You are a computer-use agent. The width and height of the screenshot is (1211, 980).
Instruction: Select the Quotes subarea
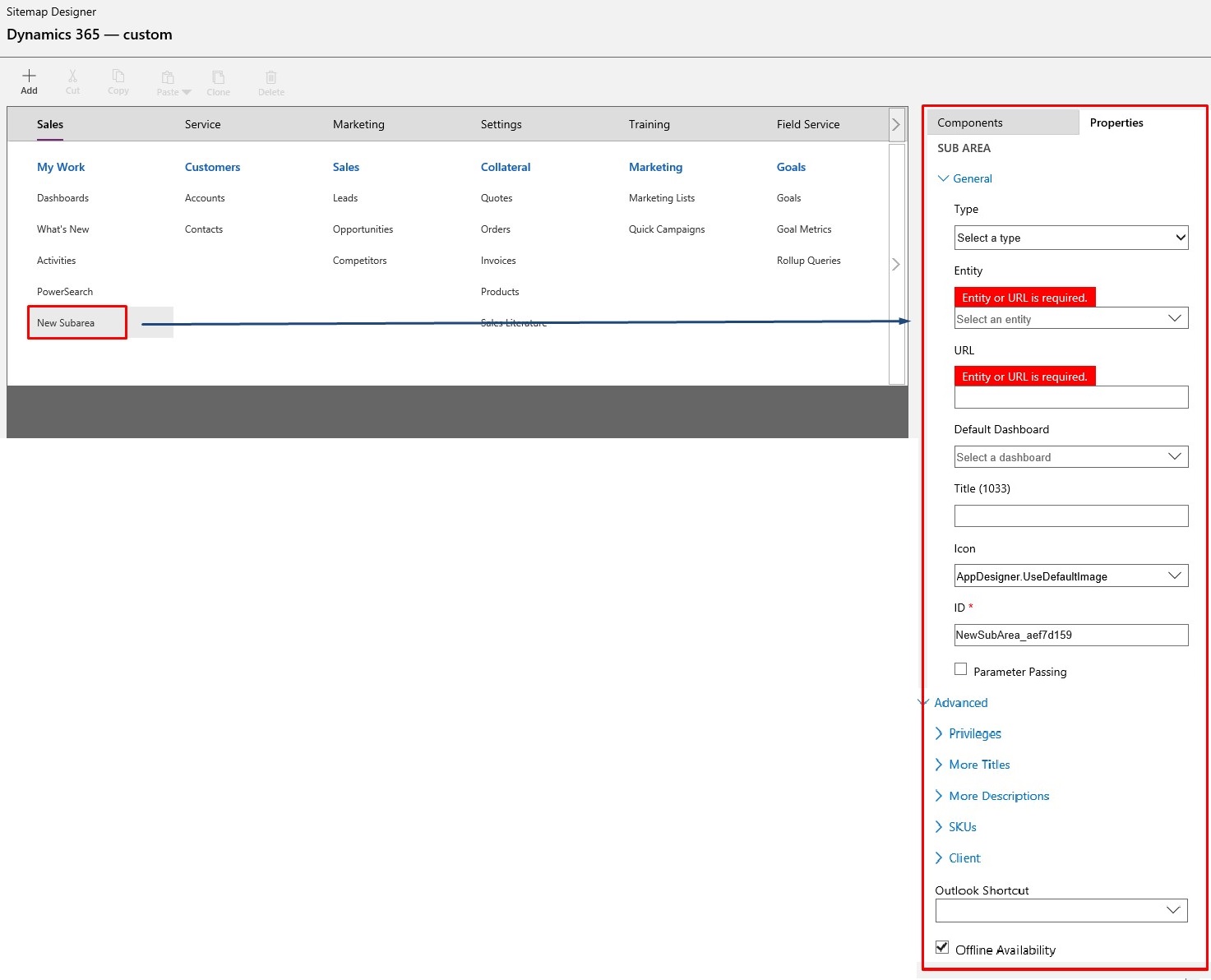pyautogui.click(x=497, y=198)
